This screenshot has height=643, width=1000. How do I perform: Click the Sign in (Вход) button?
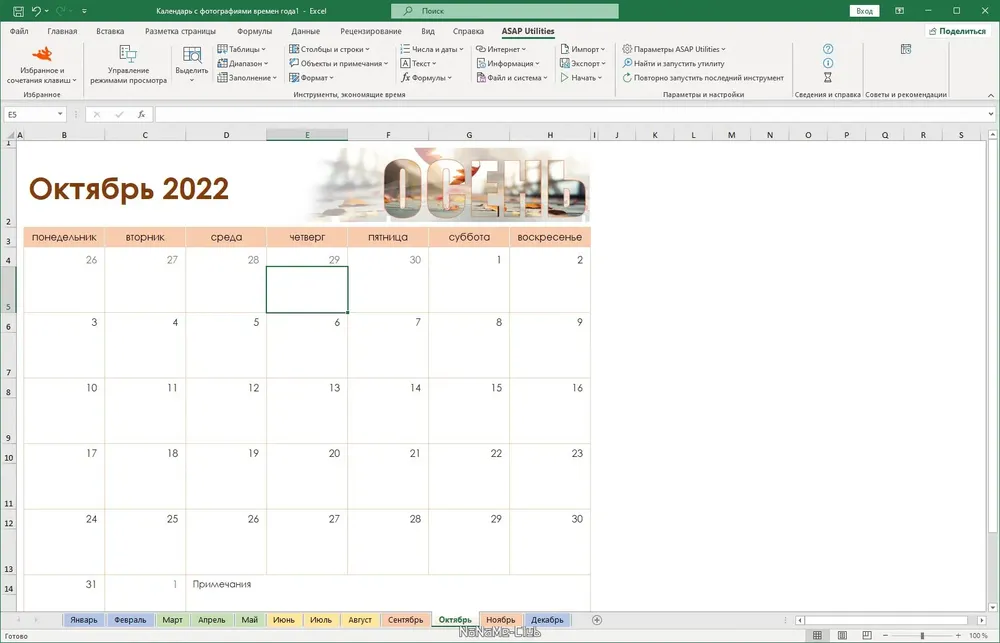[864, 11]
